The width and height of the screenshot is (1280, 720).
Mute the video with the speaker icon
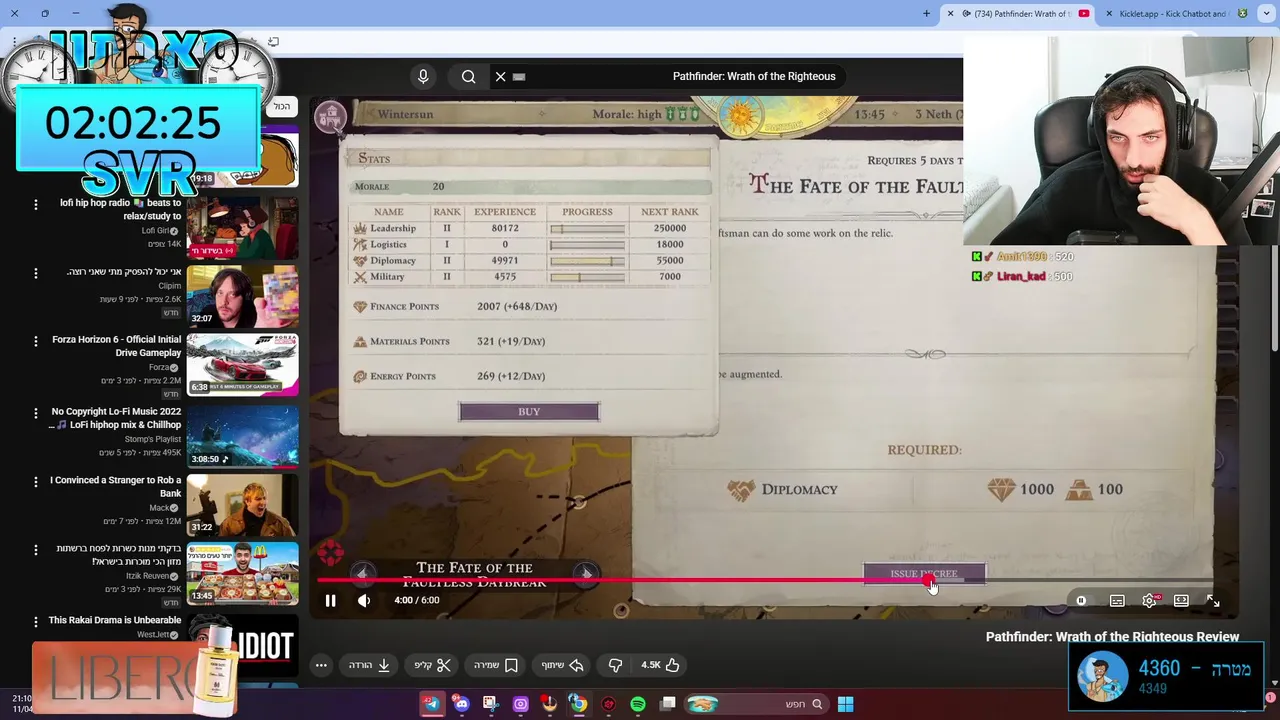(364, 600)
